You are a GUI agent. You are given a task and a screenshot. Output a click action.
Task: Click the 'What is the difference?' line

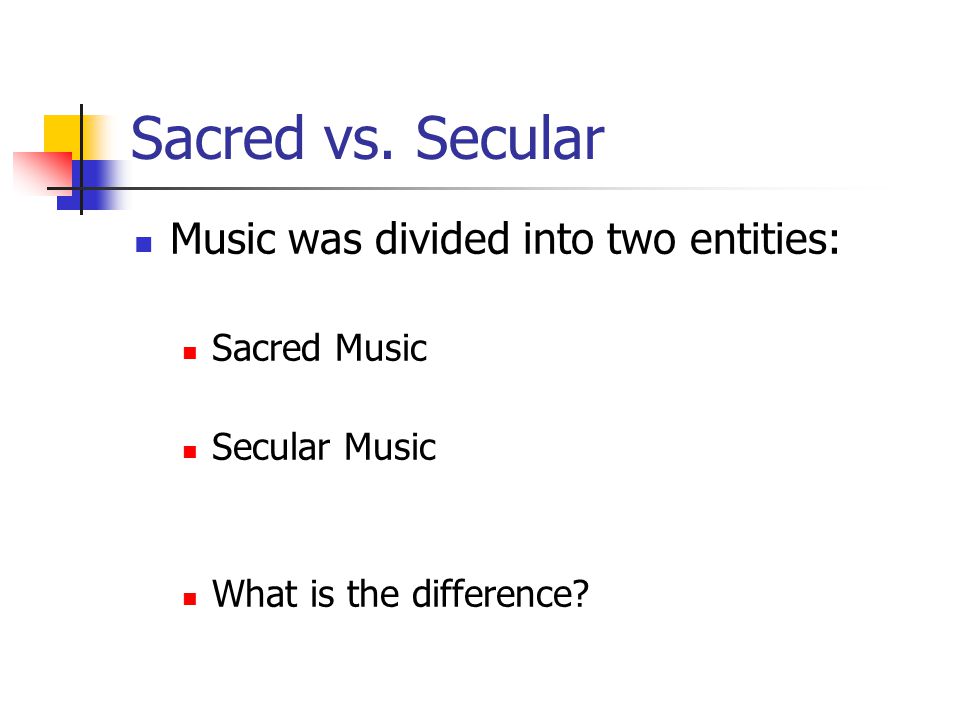pyautogui.click(x=400, y=593)
